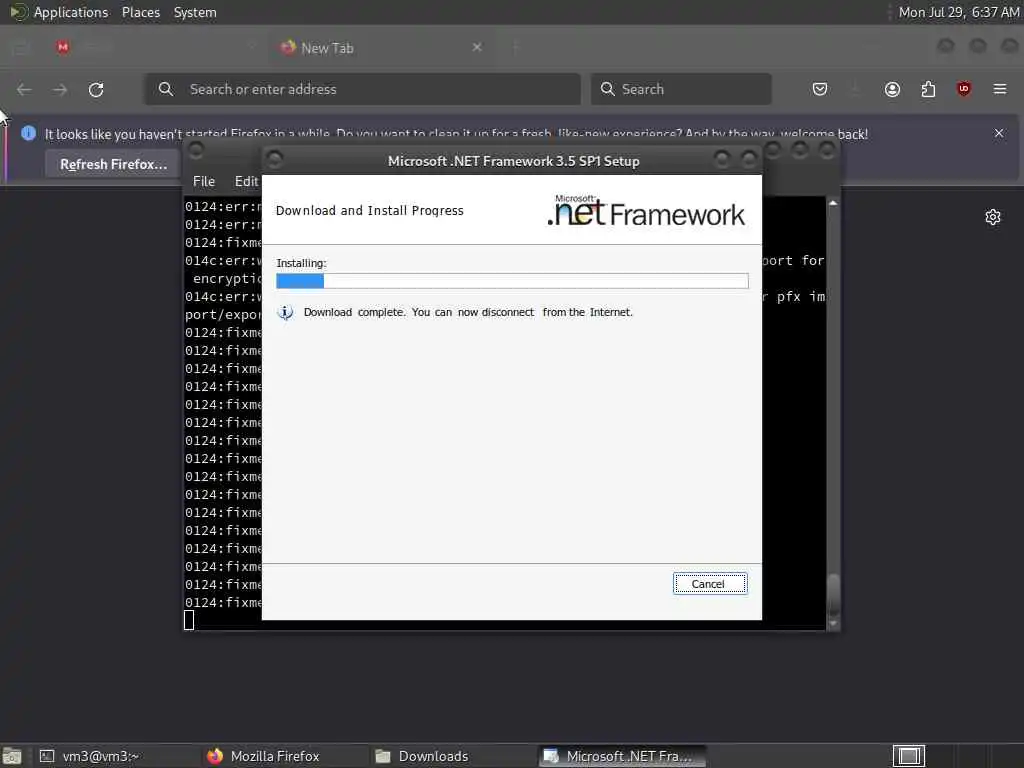Cancel the .NET Framework installation
The width and height of the screenshot is (1024, 768).
pos(709,584)
